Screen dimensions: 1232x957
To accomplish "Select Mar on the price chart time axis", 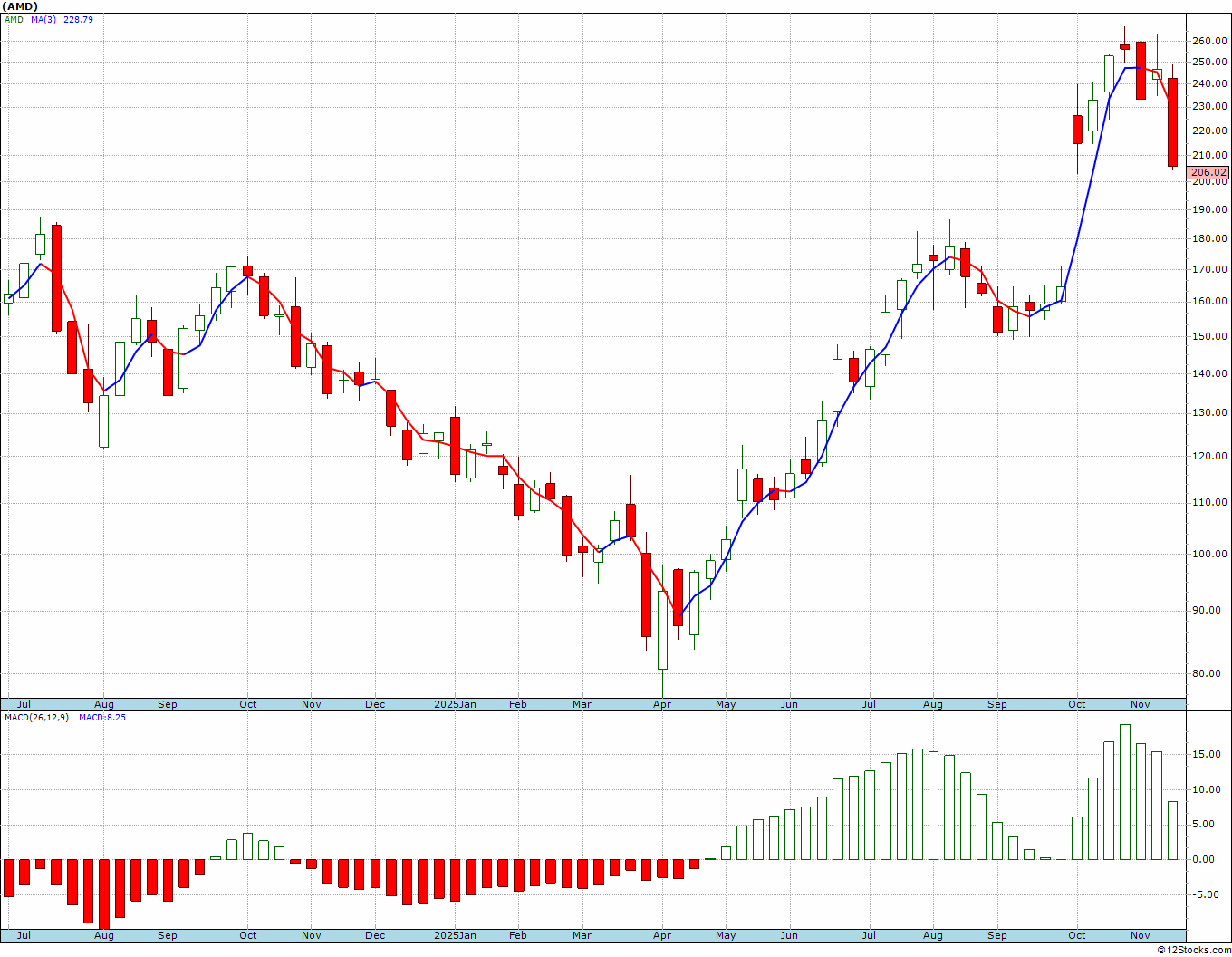I will pyautogui.click(x=582, y=704).
